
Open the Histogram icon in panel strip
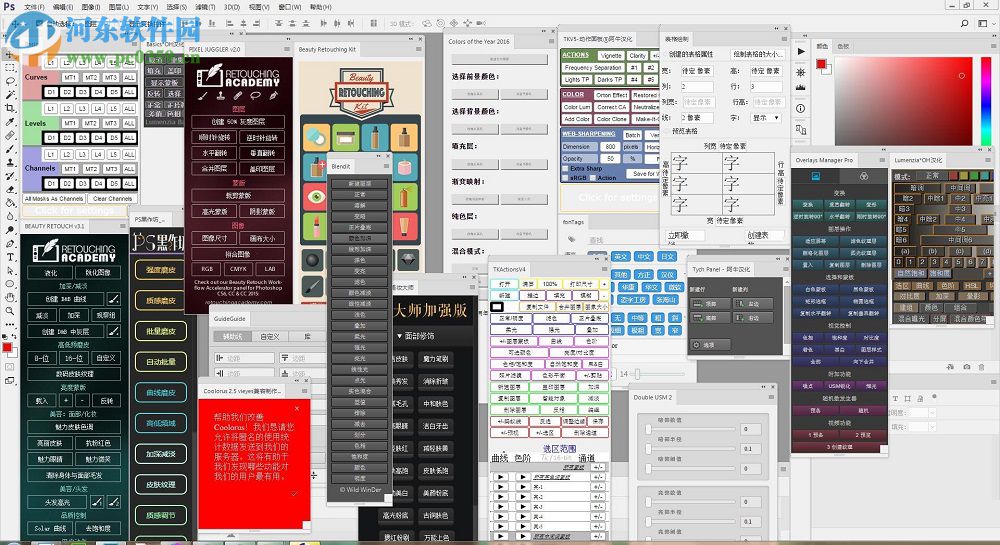[801, 87]
